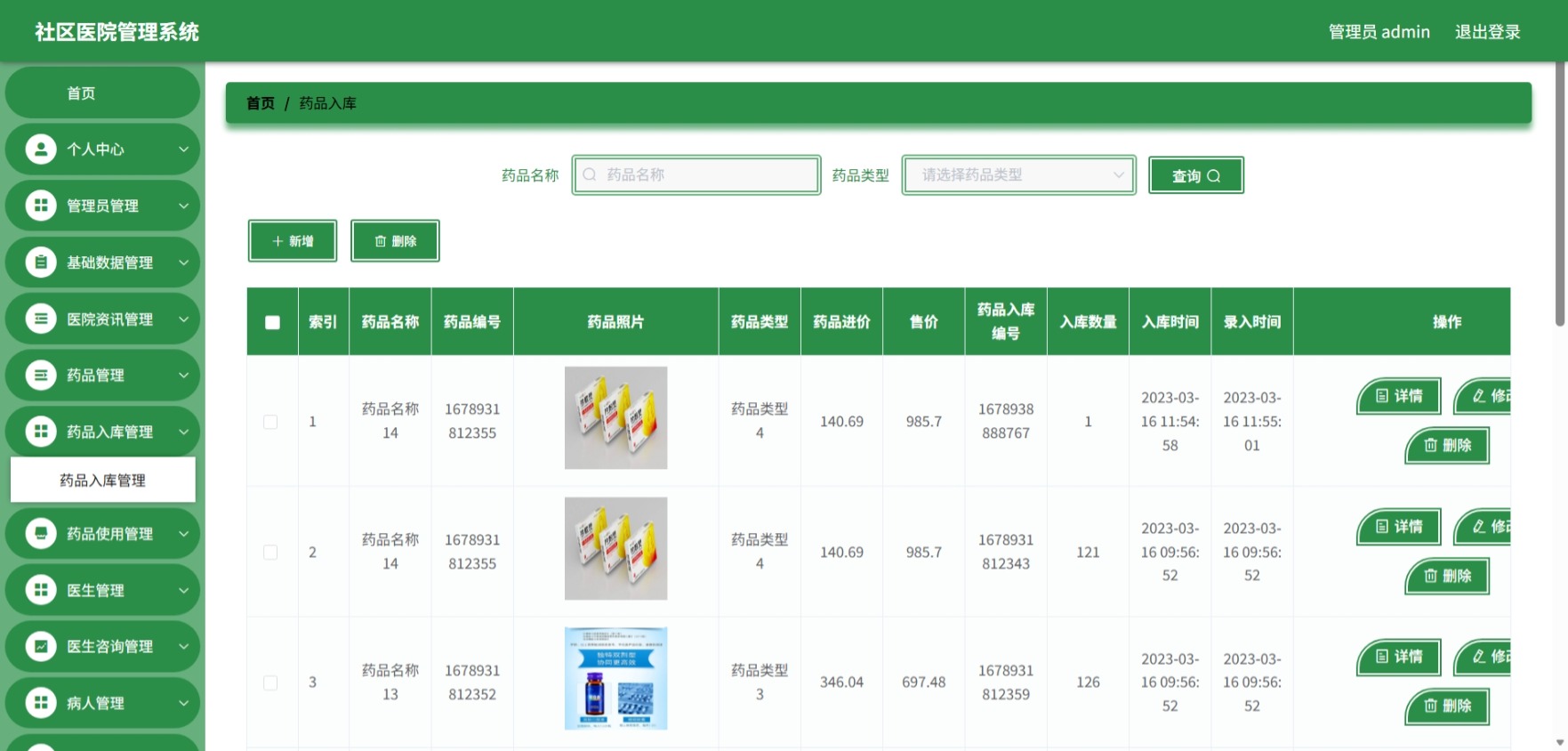The image size is (1568, 751).
Task: Open the 请选择药品类型 dropdown
Action: tap(1019, 174)
